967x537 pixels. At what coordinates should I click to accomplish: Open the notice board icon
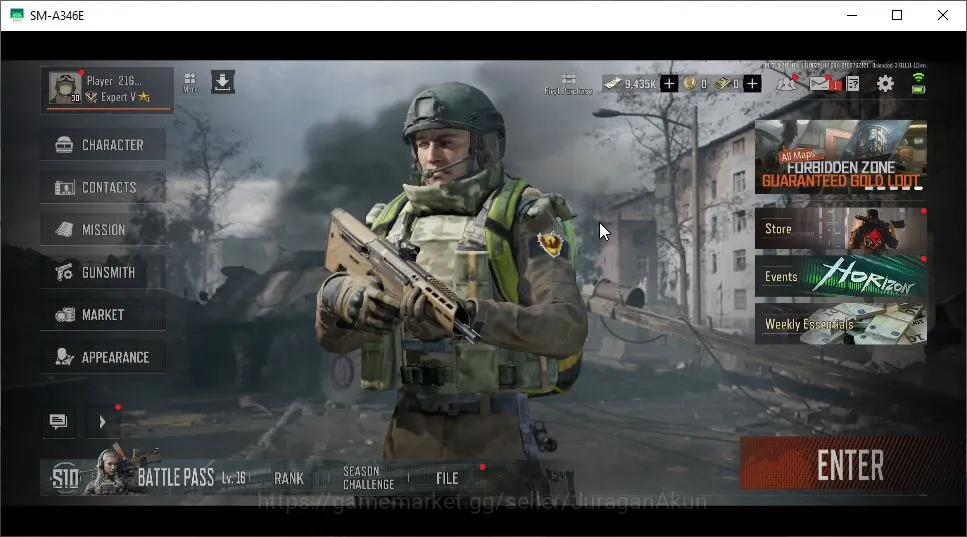coord(853,83)
